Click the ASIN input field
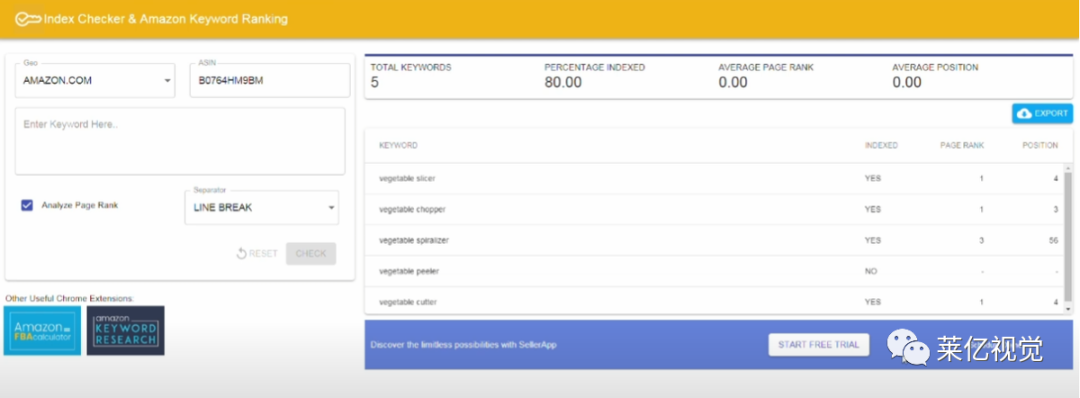The image size is (1080, 398). tap(270, 81)
